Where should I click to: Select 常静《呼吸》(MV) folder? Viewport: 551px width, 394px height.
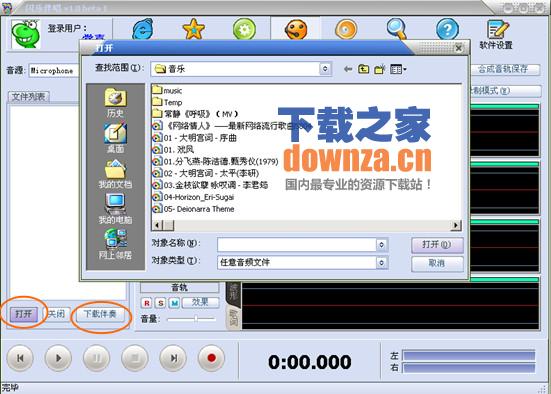[x=195, y=114]
